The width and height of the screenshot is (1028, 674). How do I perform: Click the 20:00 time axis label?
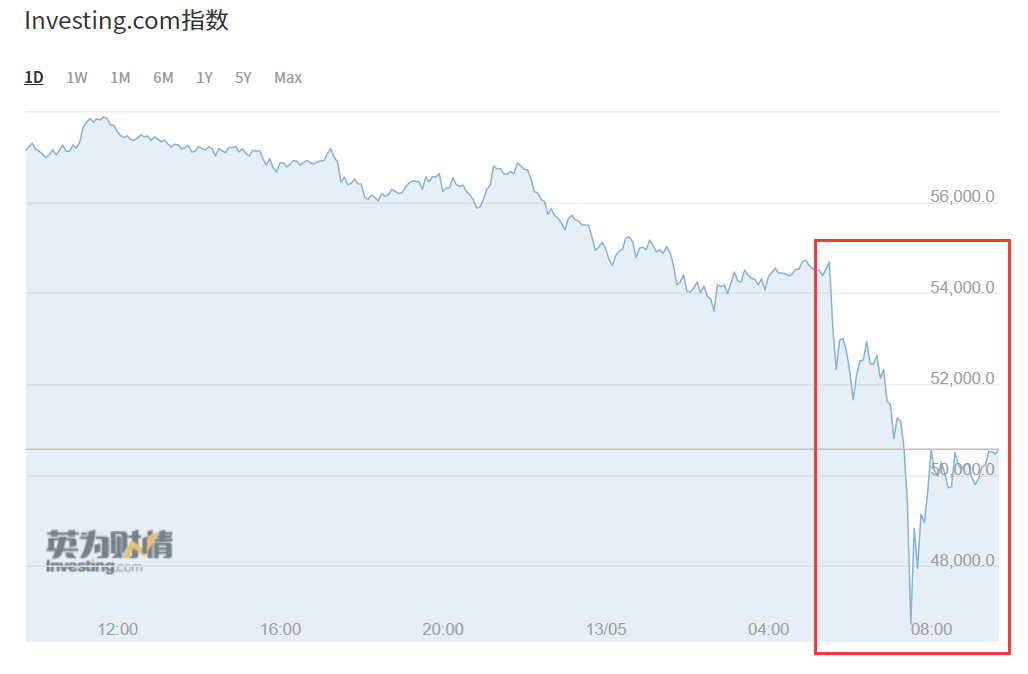click(443, 629)
